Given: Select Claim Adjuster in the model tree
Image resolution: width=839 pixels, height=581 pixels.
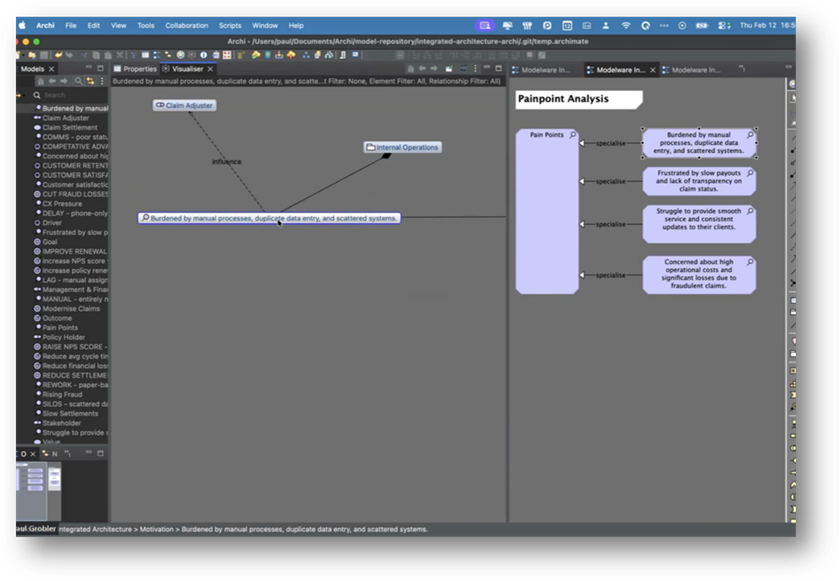Looking at the screenshot, I should [66, 118].
